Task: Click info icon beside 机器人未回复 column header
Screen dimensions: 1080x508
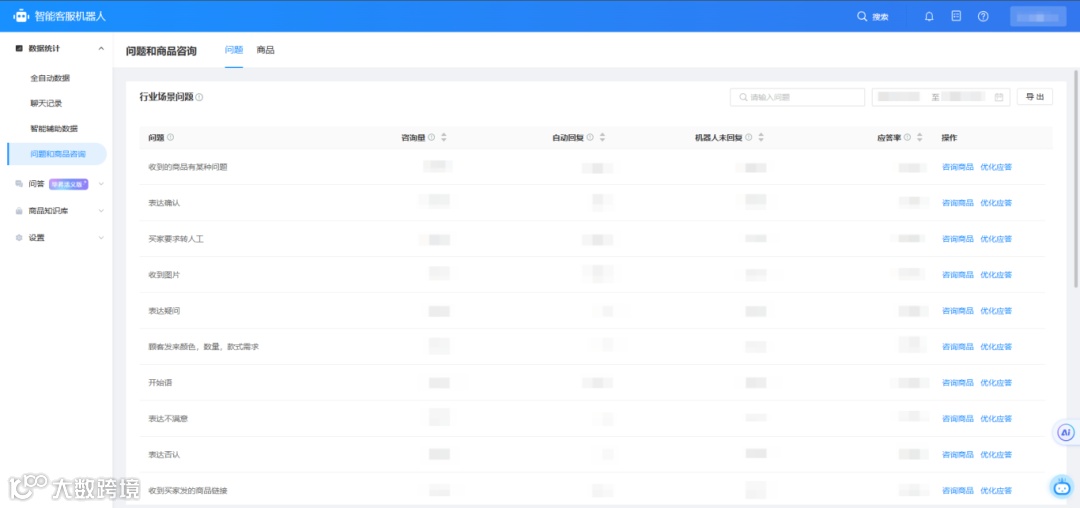Action: click(x=749, y=137)
